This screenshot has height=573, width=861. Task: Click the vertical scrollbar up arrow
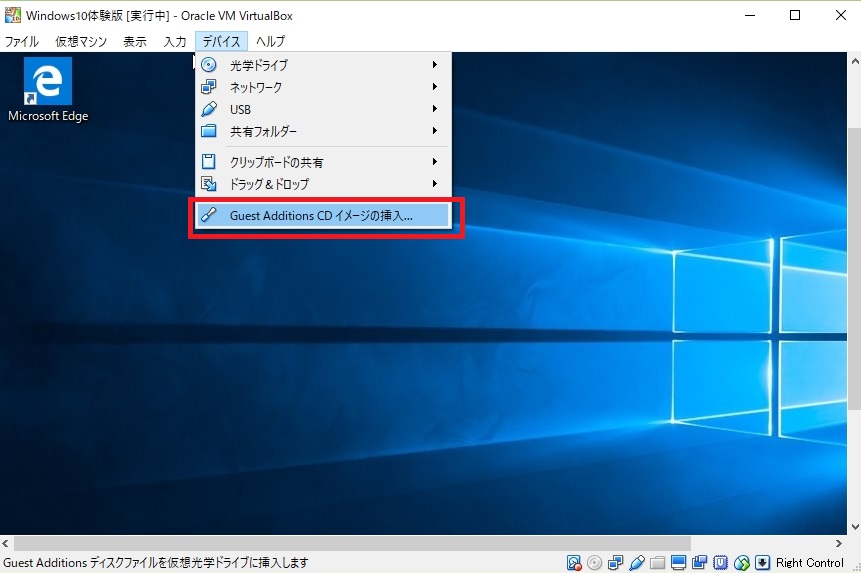(x=854, y=60)
